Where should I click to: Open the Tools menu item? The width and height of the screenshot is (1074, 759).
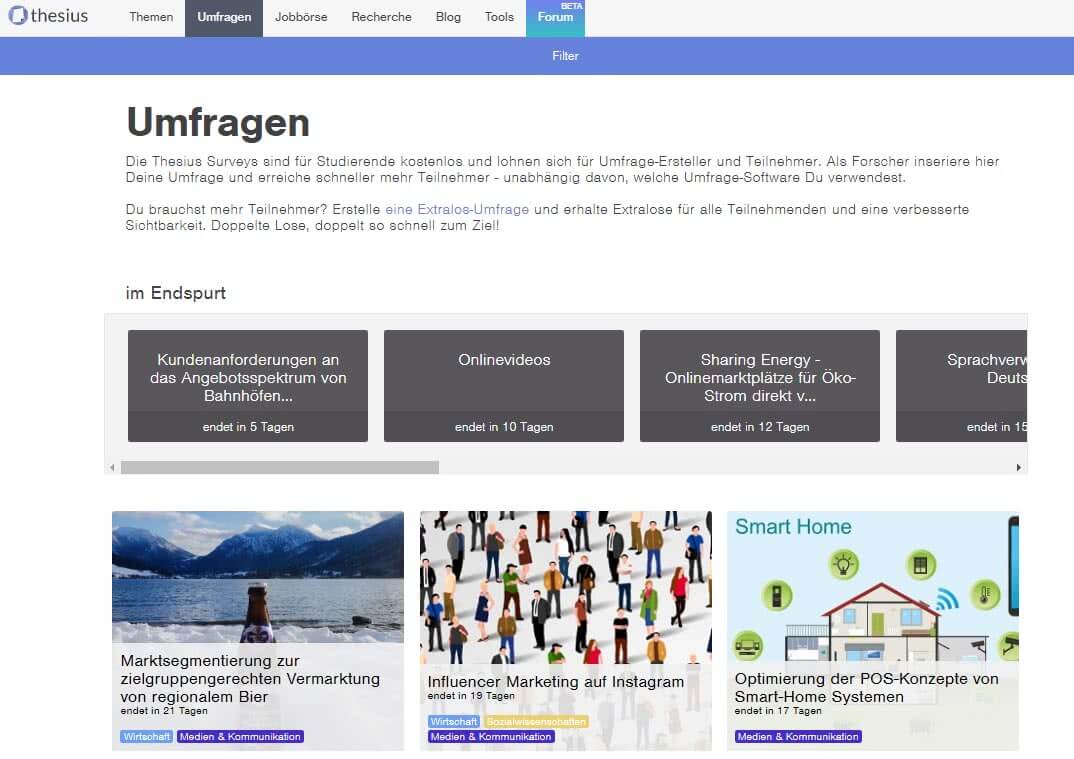[x=499, y=17]
